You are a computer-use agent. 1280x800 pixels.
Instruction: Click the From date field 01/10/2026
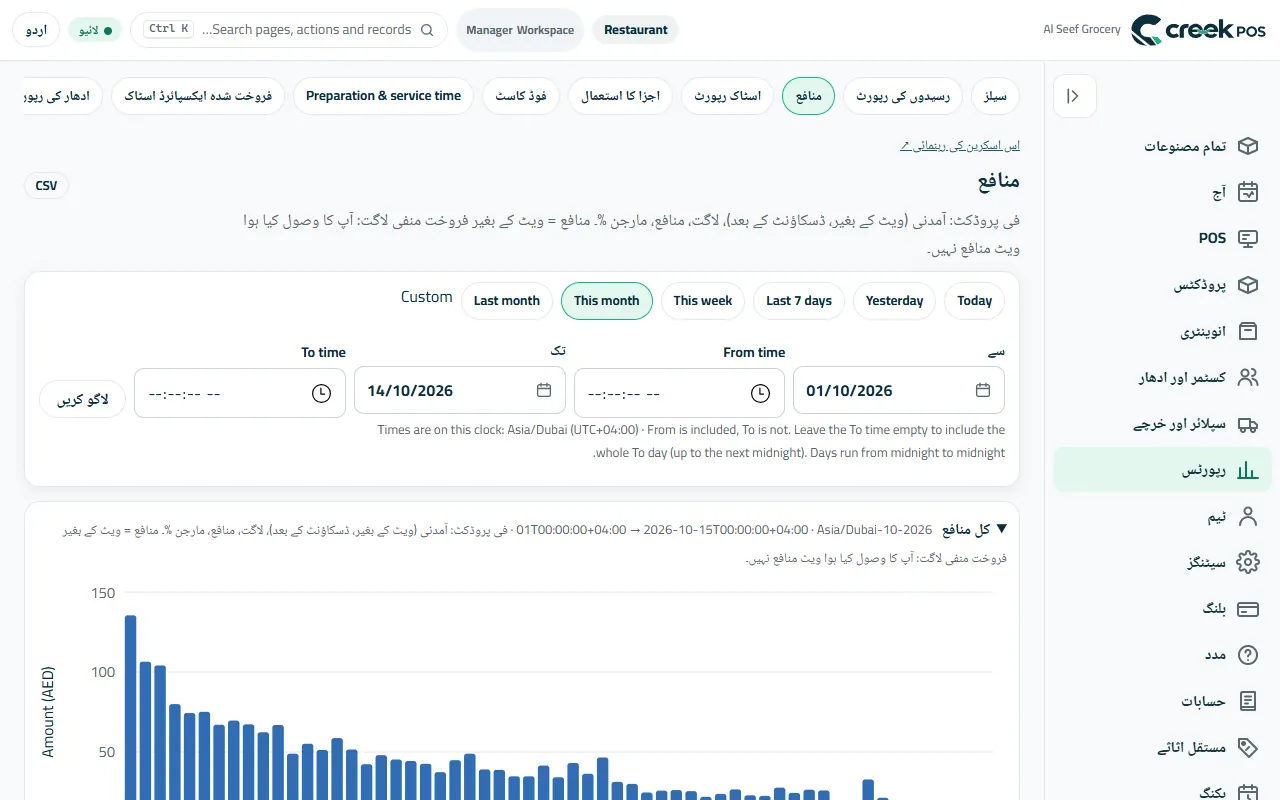click(899, 391)
